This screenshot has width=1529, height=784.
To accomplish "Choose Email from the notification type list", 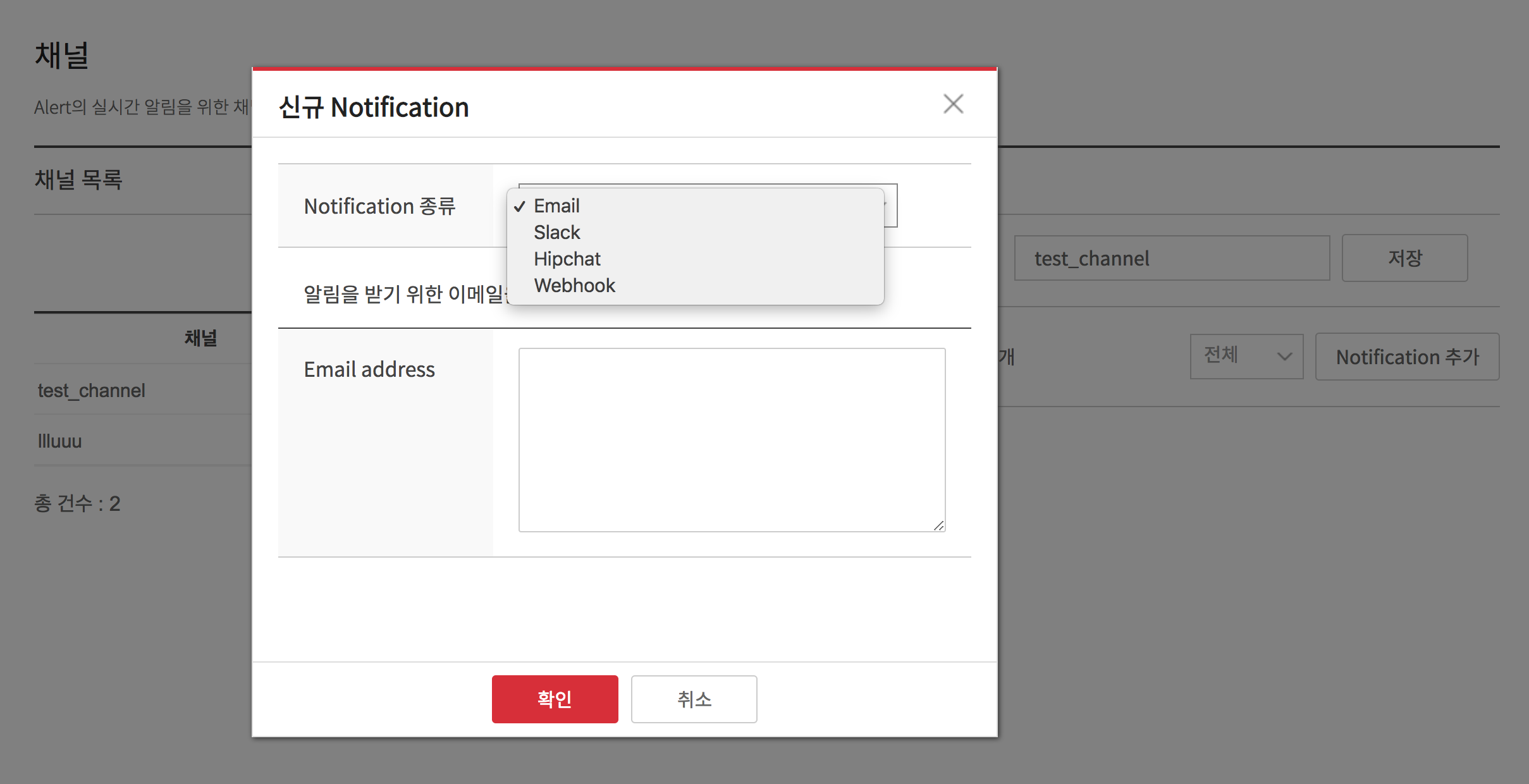I will 556,206.
